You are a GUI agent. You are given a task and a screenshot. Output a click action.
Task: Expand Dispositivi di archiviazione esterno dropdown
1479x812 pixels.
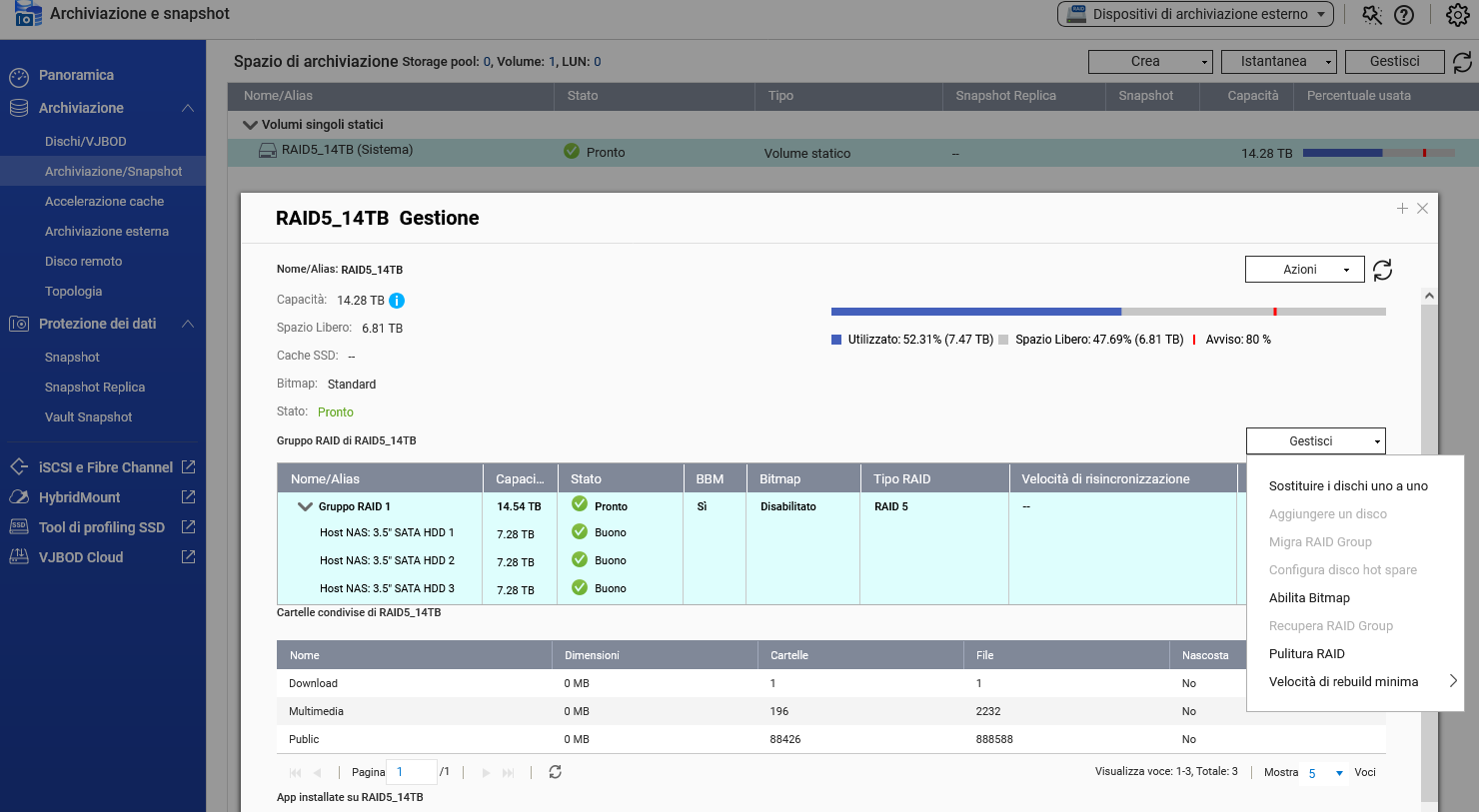[1195, 14]
